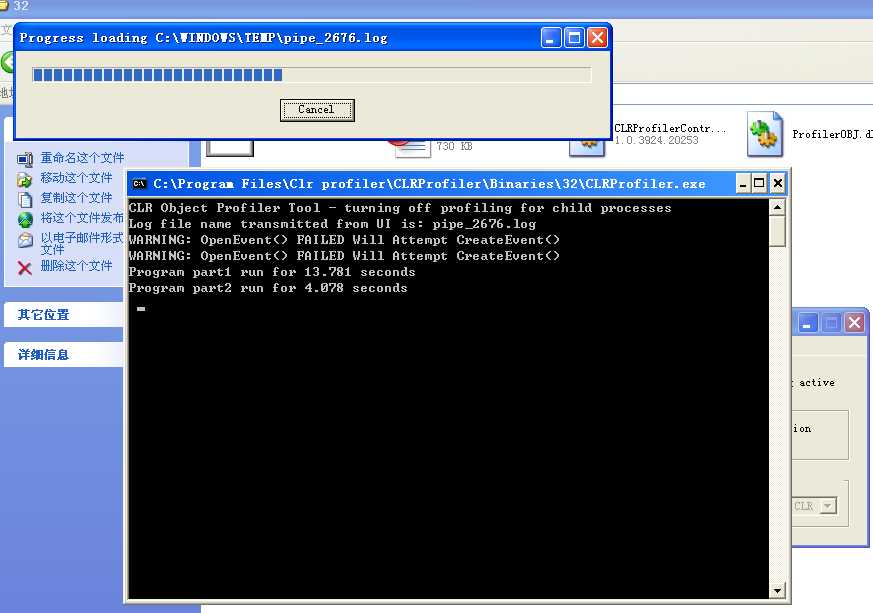873x613 pixels.
Task: Click the copy file icon
Action: [x=25, y=199]
